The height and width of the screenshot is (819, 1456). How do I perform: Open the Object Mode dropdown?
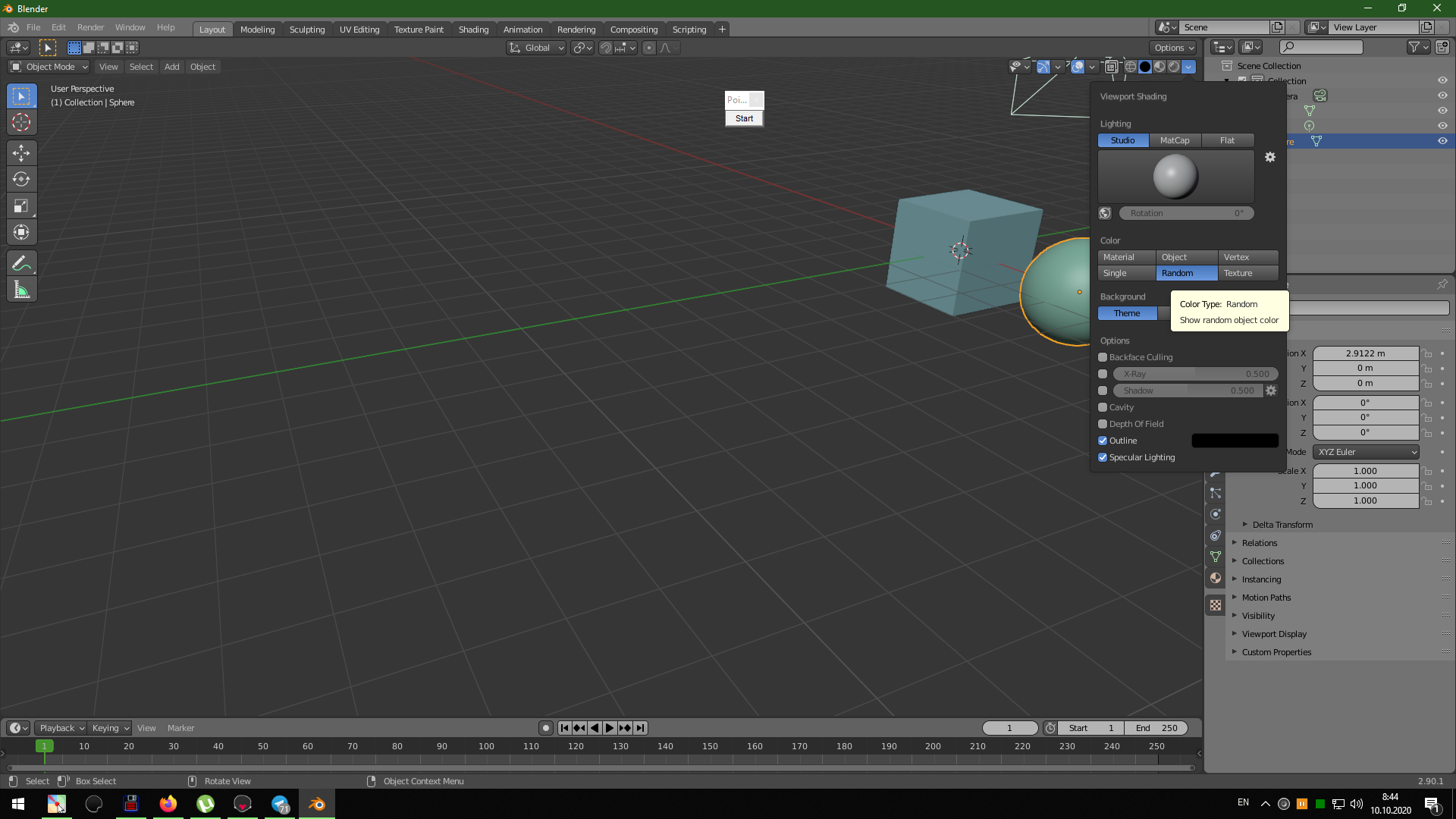(49, 67)
